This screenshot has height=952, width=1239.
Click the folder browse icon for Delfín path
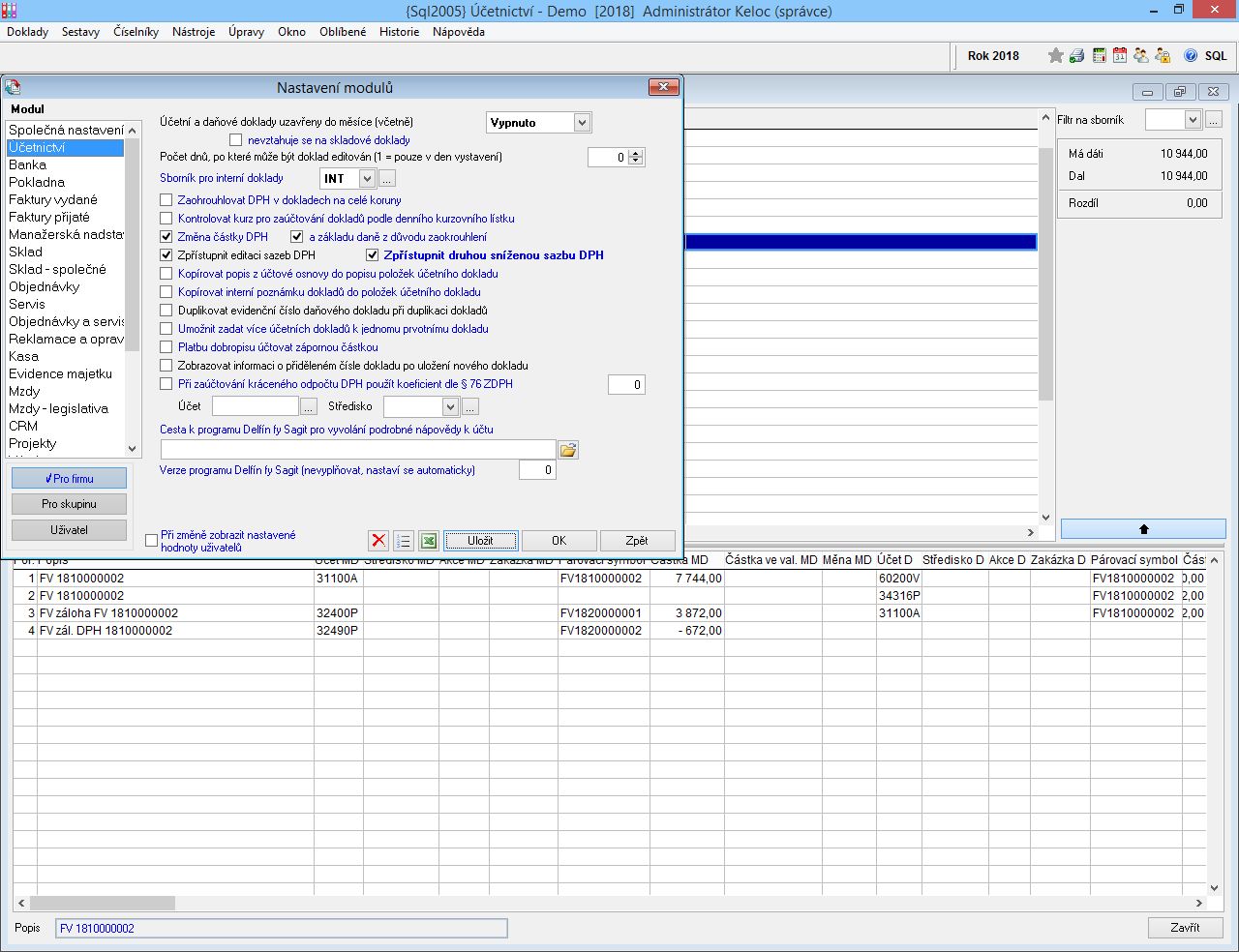[x=568, y=450]
